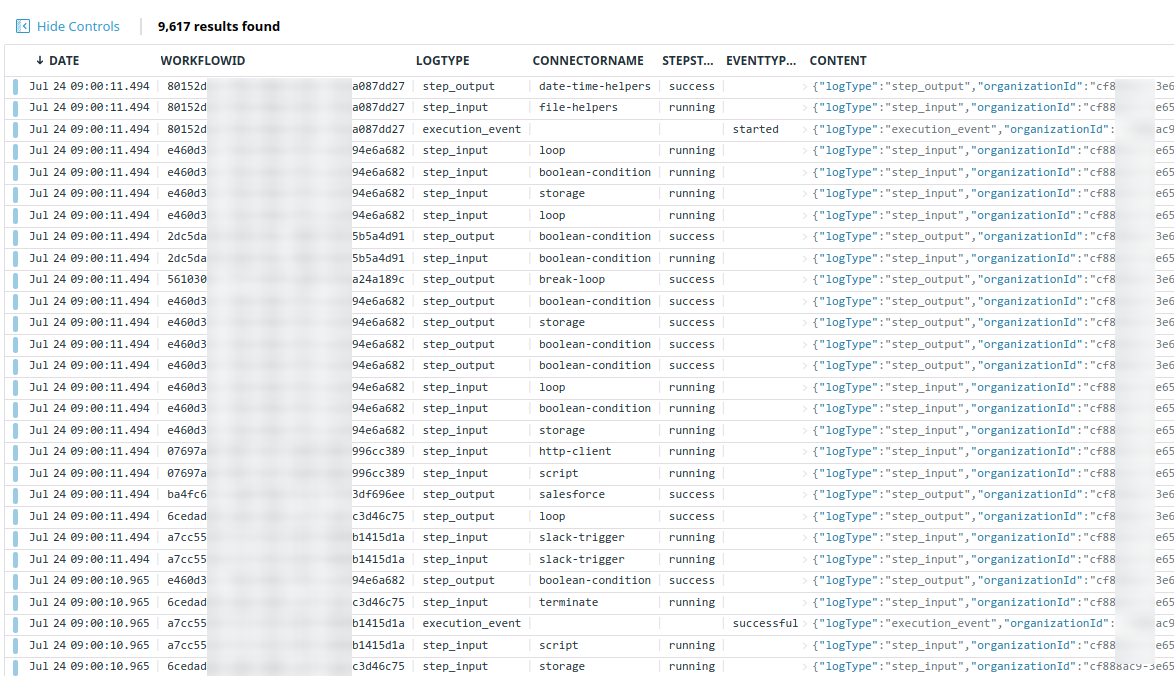The height and width of the screenshot is (676, 1174).
Task: Click the Hide Controls link text
Action: click(78, 27)
